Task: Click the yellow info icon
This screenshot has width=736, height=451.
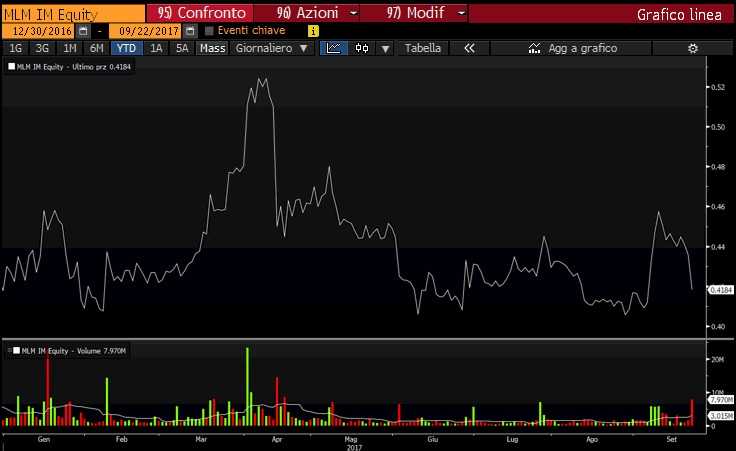Action: [x=313, y=31]
